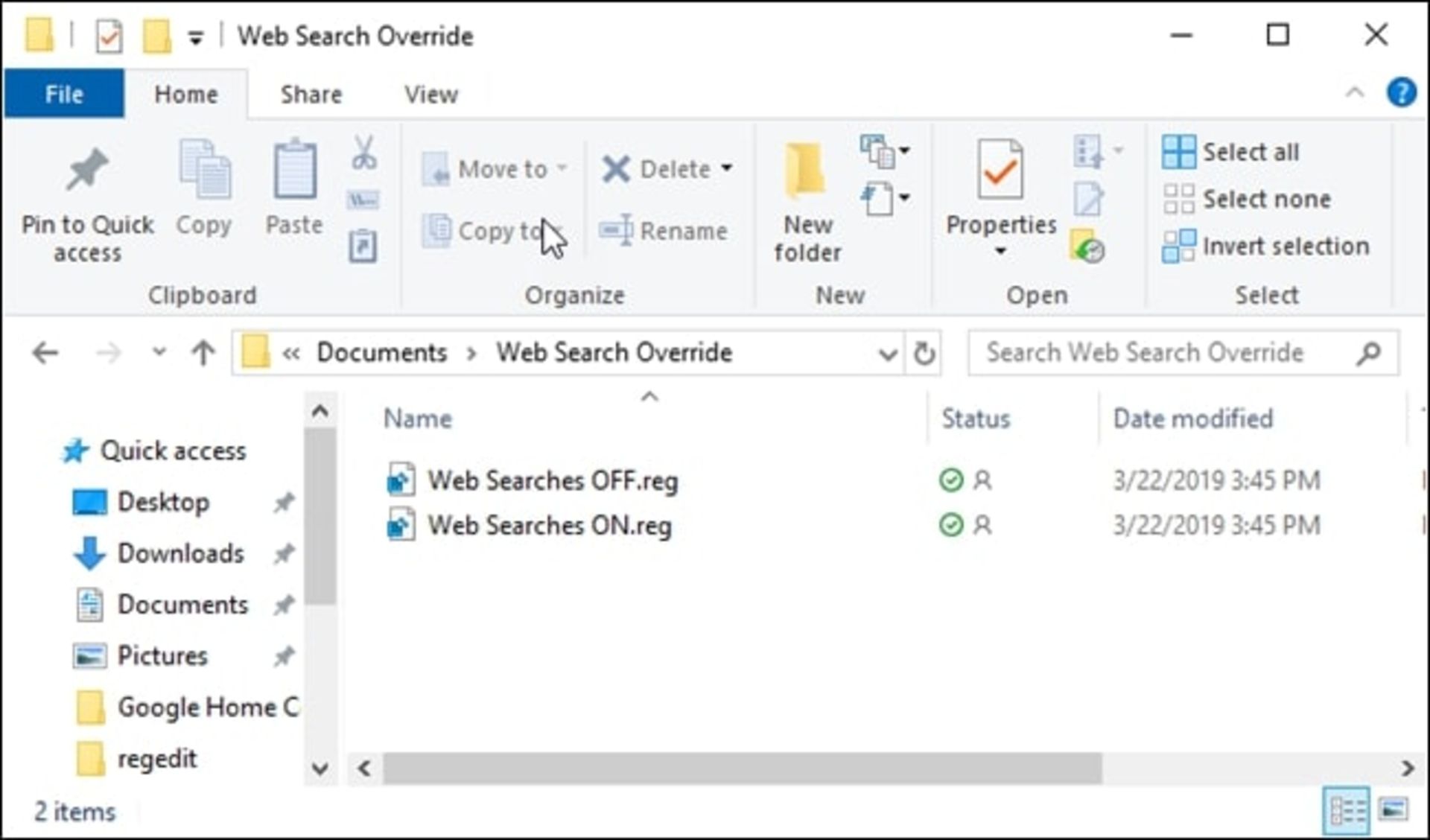Viewport: 1430px width, 840px height.
Task: Open the address bar history dropdown
Action: (887, 353)
